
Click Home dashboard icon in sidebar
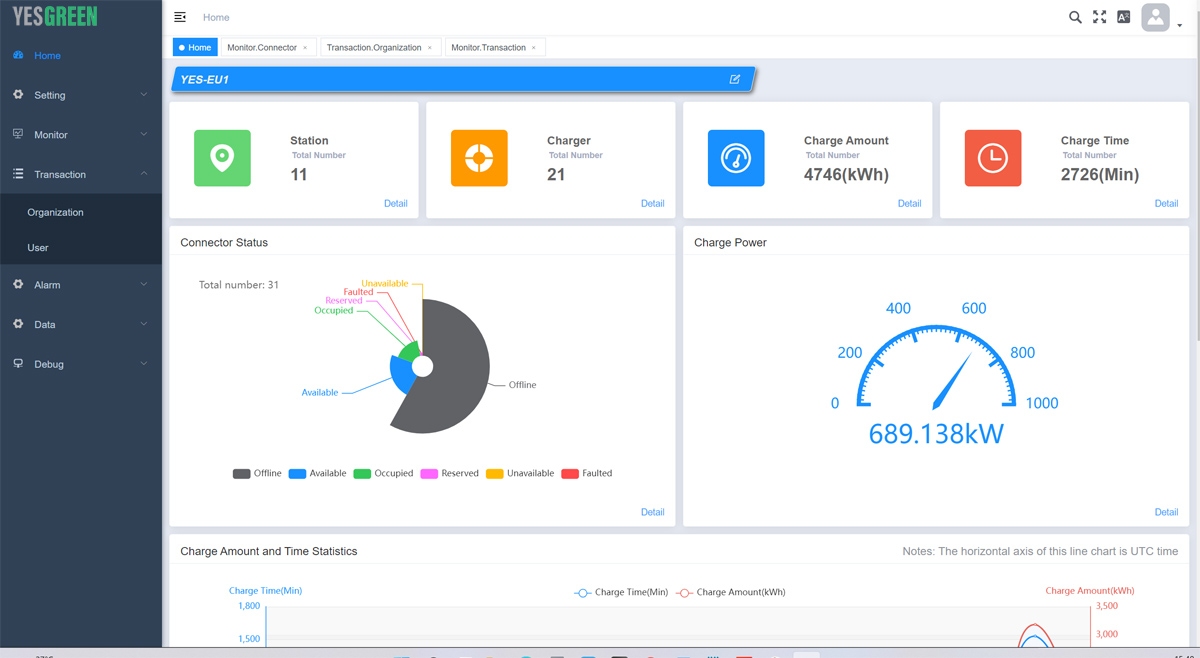18,55
